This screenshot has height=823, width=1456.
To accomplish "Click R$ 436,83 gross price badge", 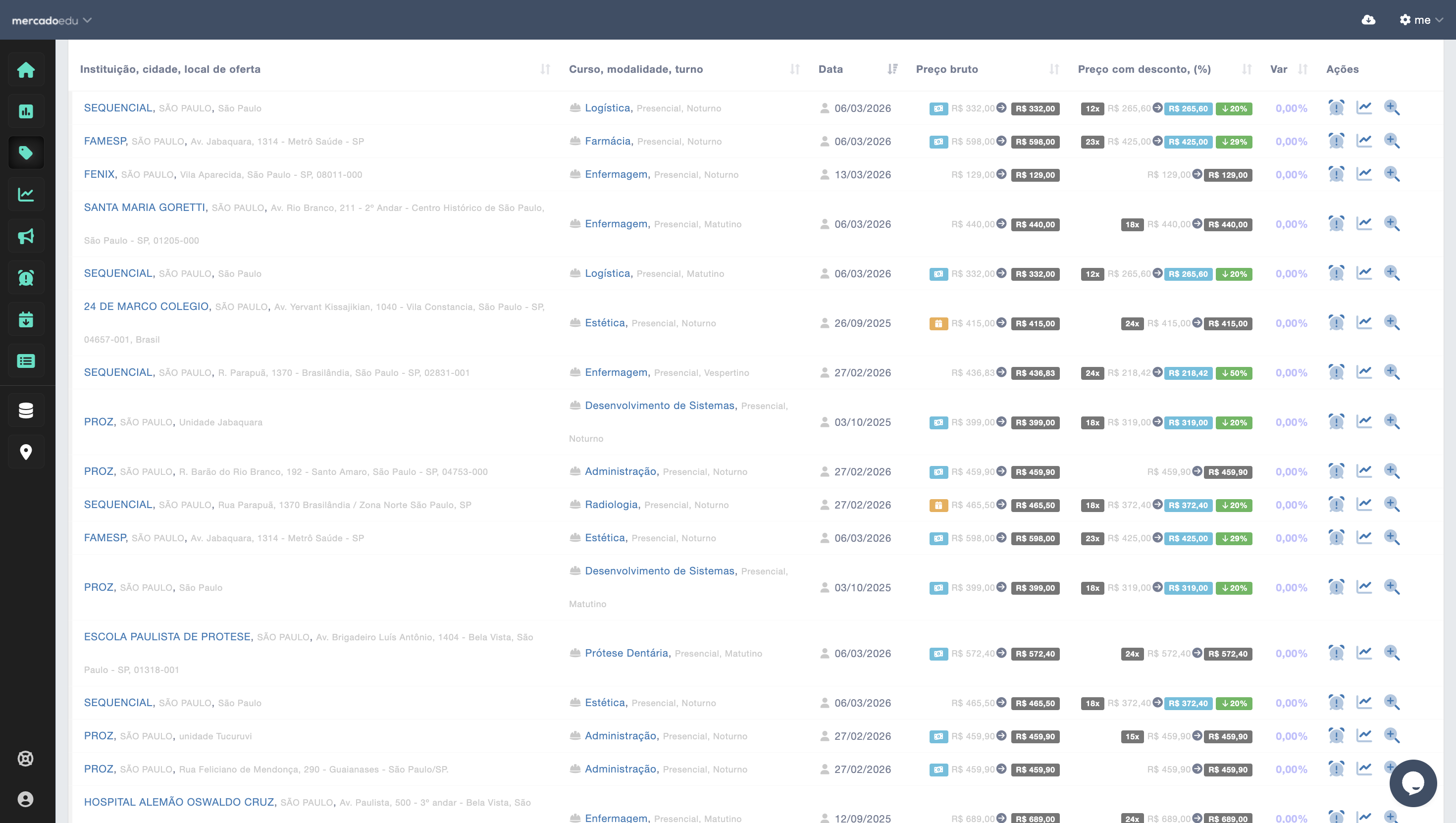I will (x=1035, y=373).
